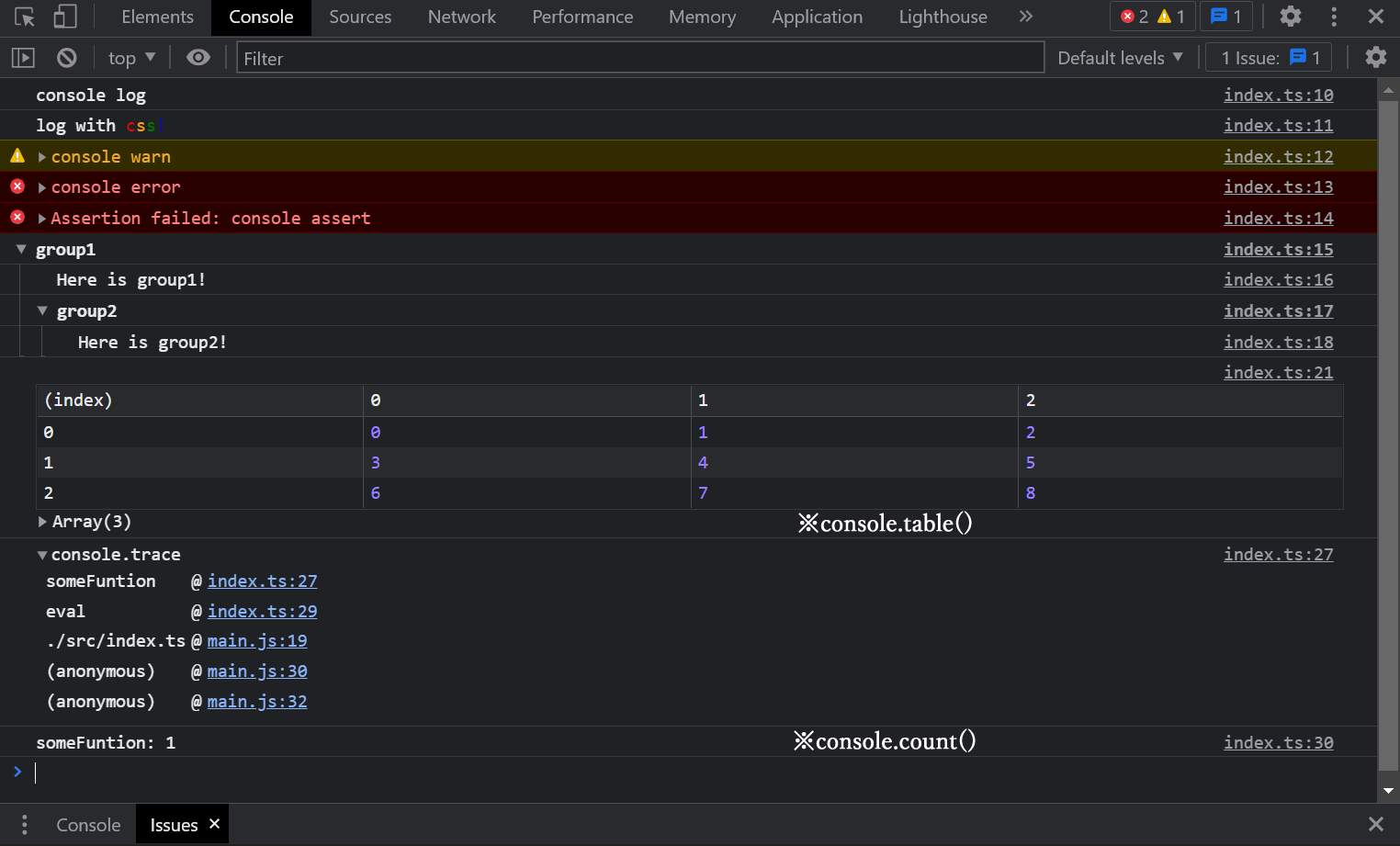Open DevTools settings gear
This screenshot has width=1400, height=846.
[x=1291, y=17]
